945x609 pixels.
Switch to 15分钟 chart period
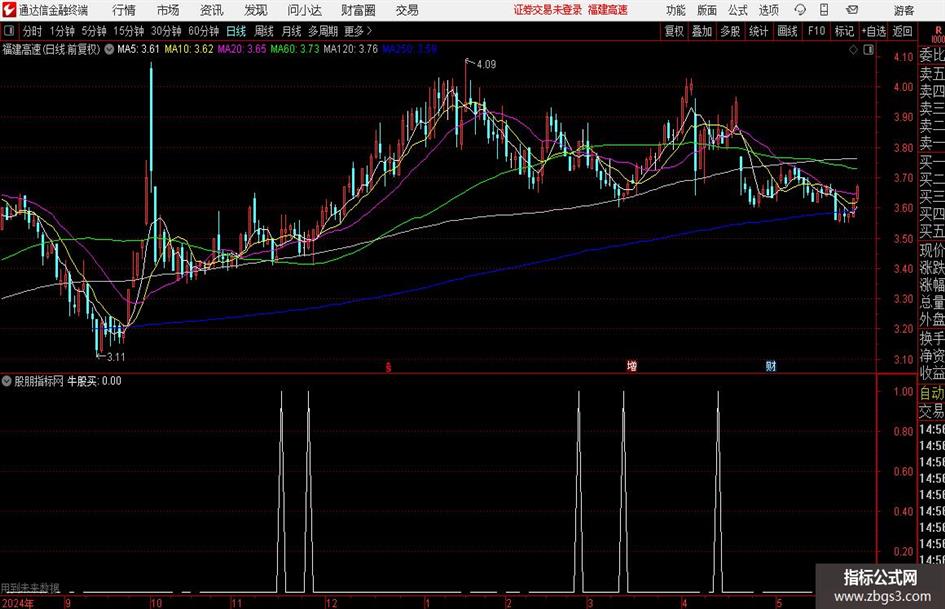[x=129, y=31]
